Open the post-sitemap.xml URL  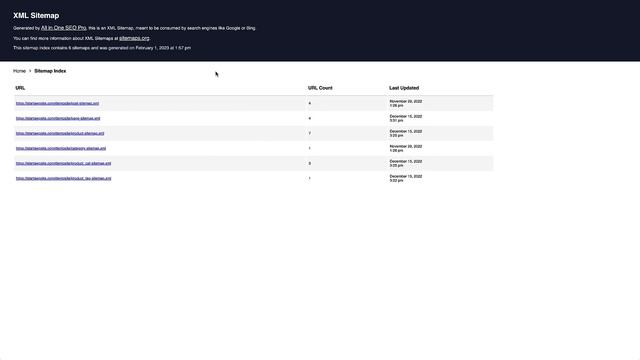click(x=57, y=103)
